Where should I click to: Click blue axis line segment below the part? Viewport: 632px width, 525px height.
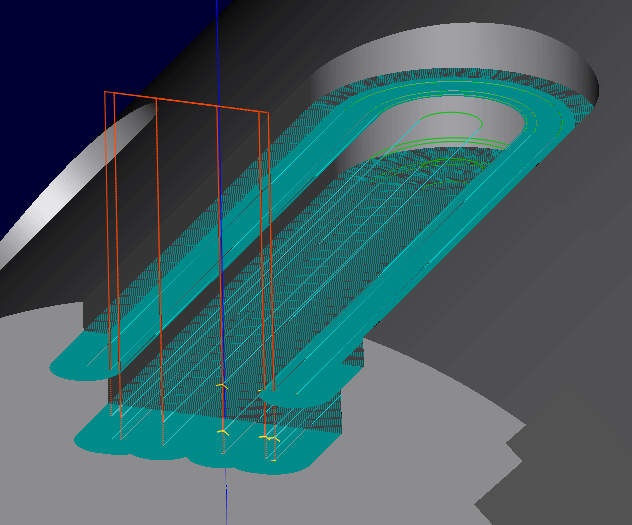click(226, 500)
